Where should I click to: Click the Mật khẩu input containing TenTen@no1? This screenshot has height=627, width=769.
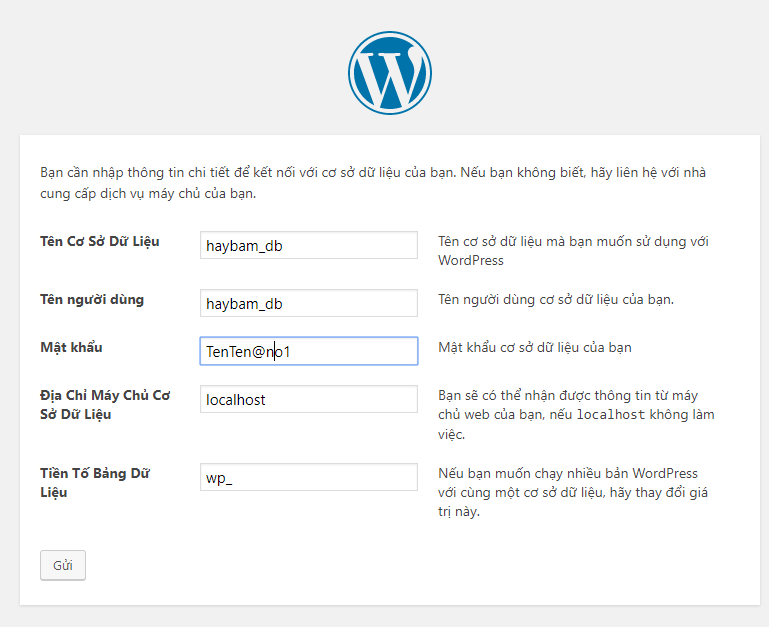(309, 351)
